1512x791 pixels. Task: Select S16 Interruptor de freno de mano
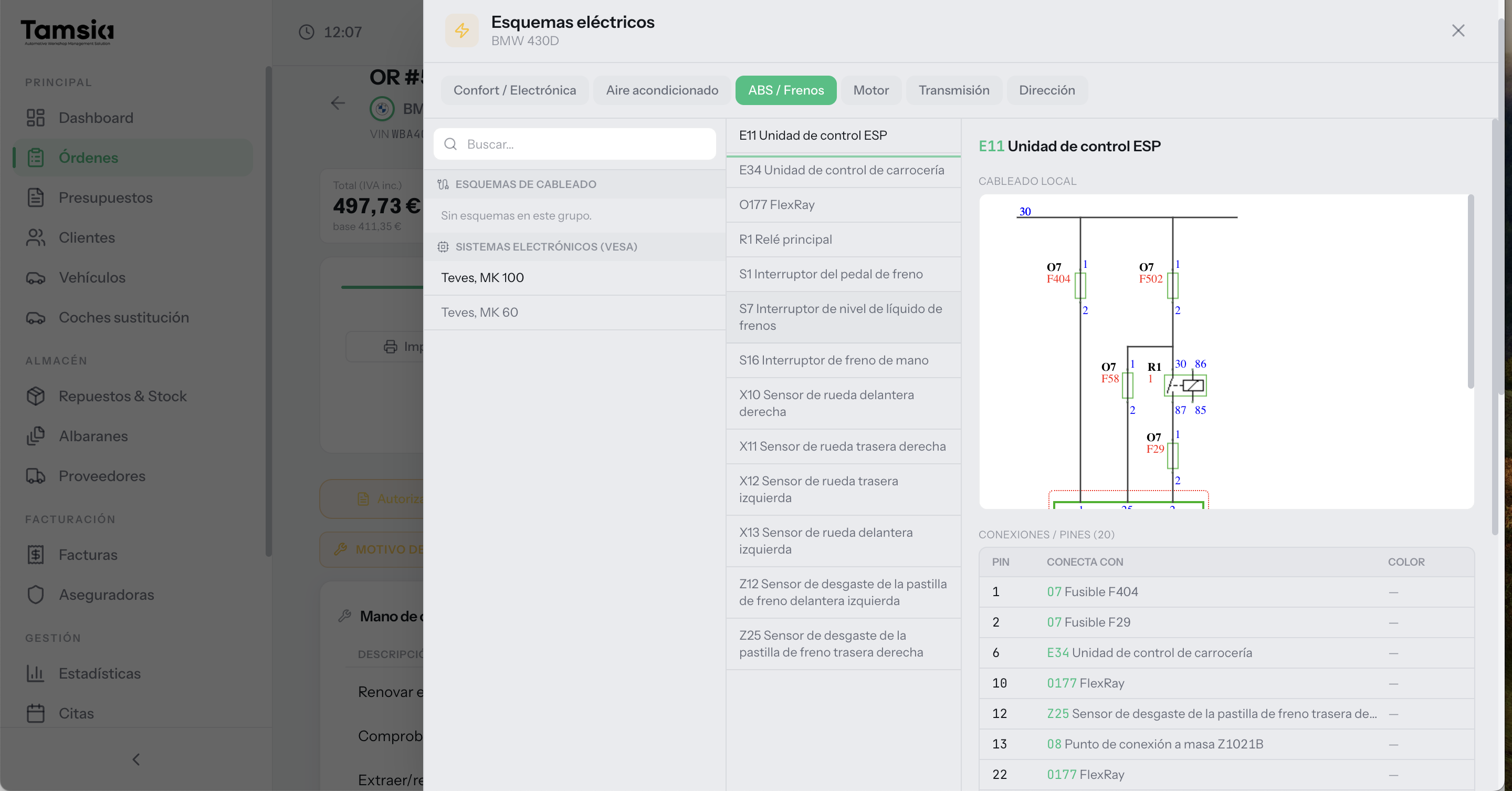(x=844, y=360)
